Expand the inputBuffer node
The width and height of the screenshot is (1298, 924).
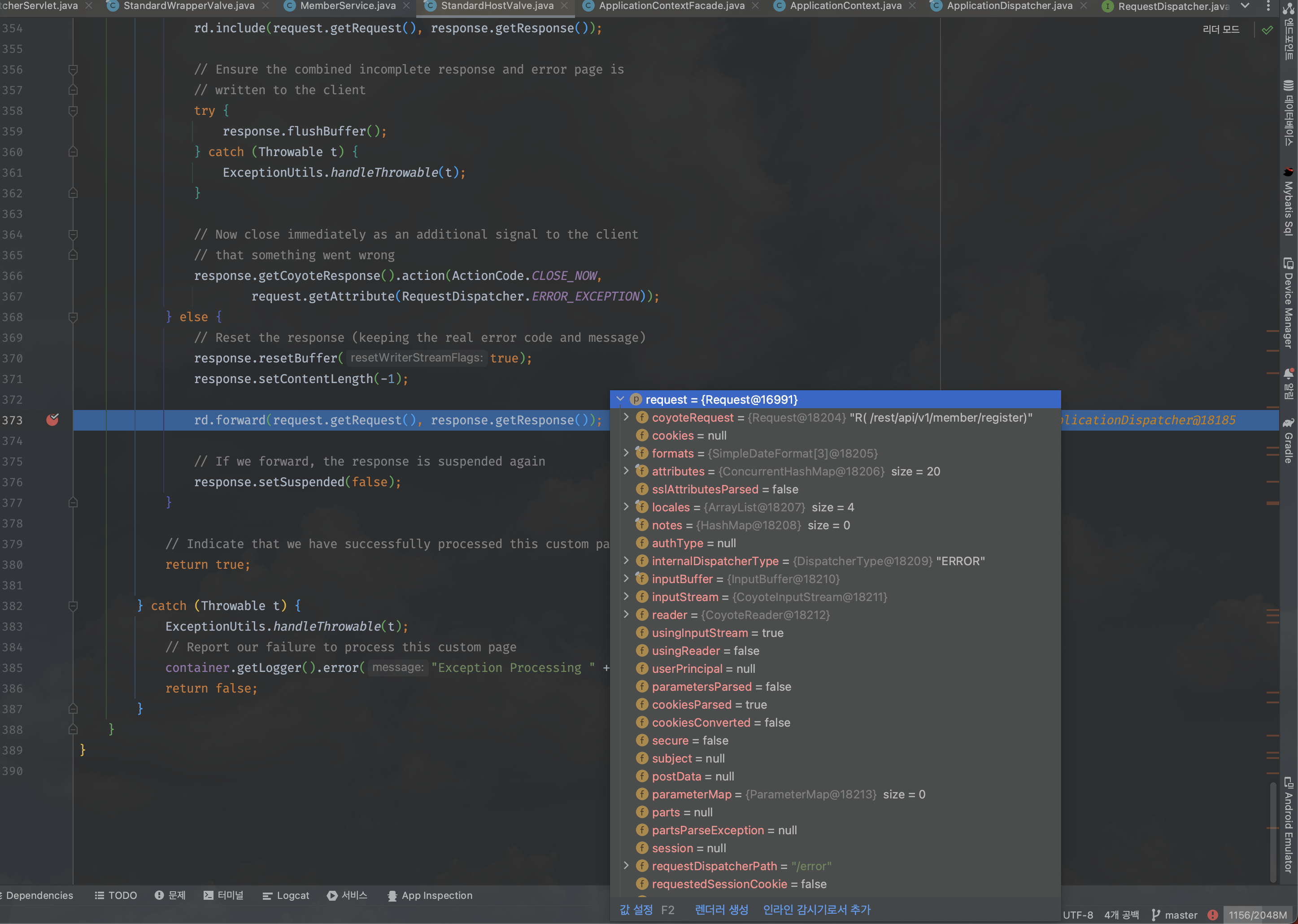[x=626, y=579]
